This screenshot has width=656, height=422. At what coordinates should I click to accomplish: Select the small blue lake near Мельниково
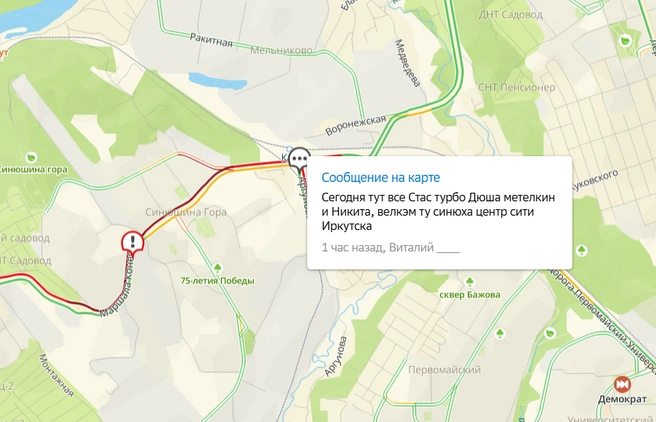click(x=217, y=81)
